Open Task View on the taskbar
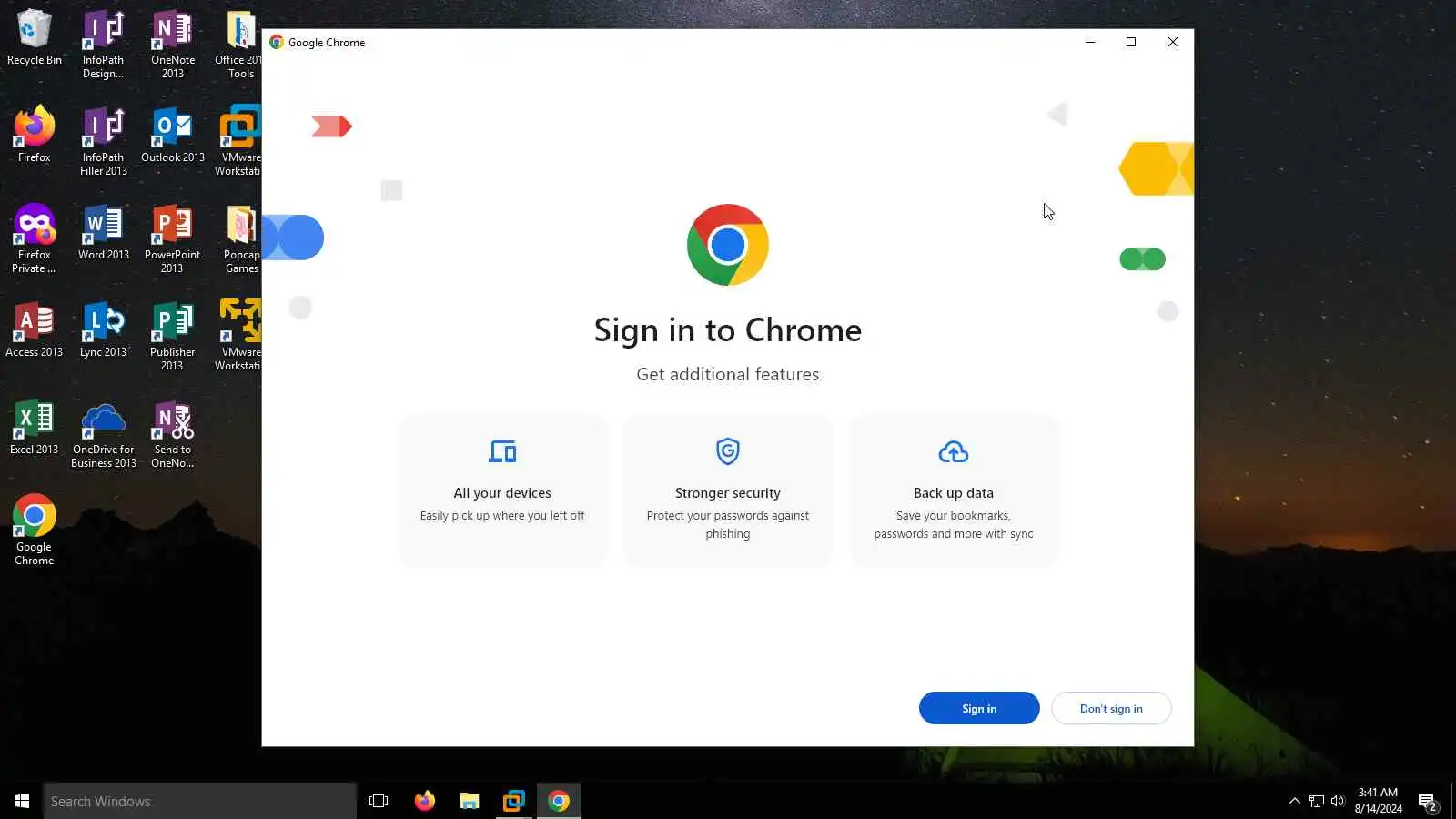Image resolution: width=1456 pixels, height=819 pixels. [379, 801]
